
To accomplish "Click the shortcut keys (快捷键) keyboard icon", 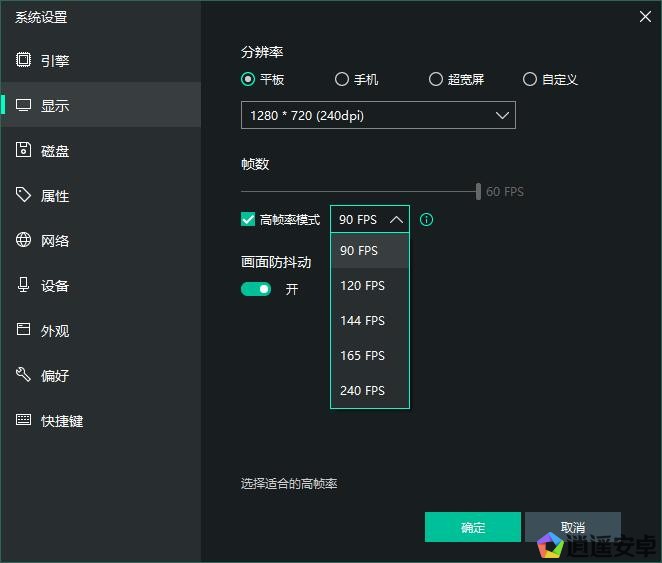I will click(x=23, y=420).
